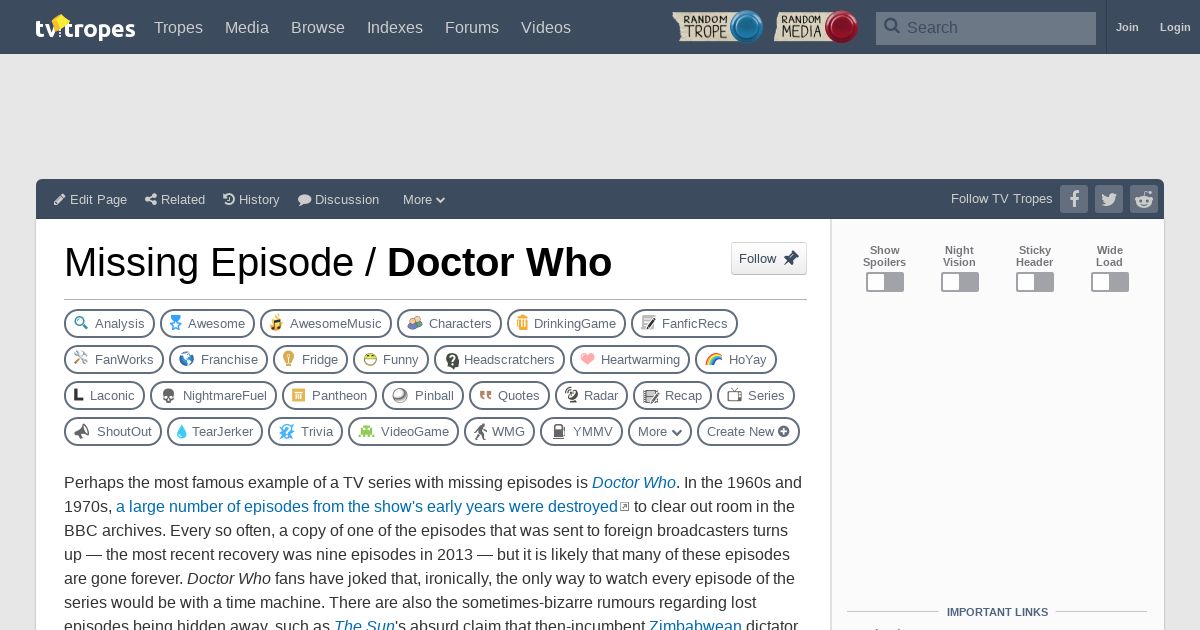This screenshot has width=1200, height=630.
Task: Expand More subpages dropdown
Action: (660, 432)
